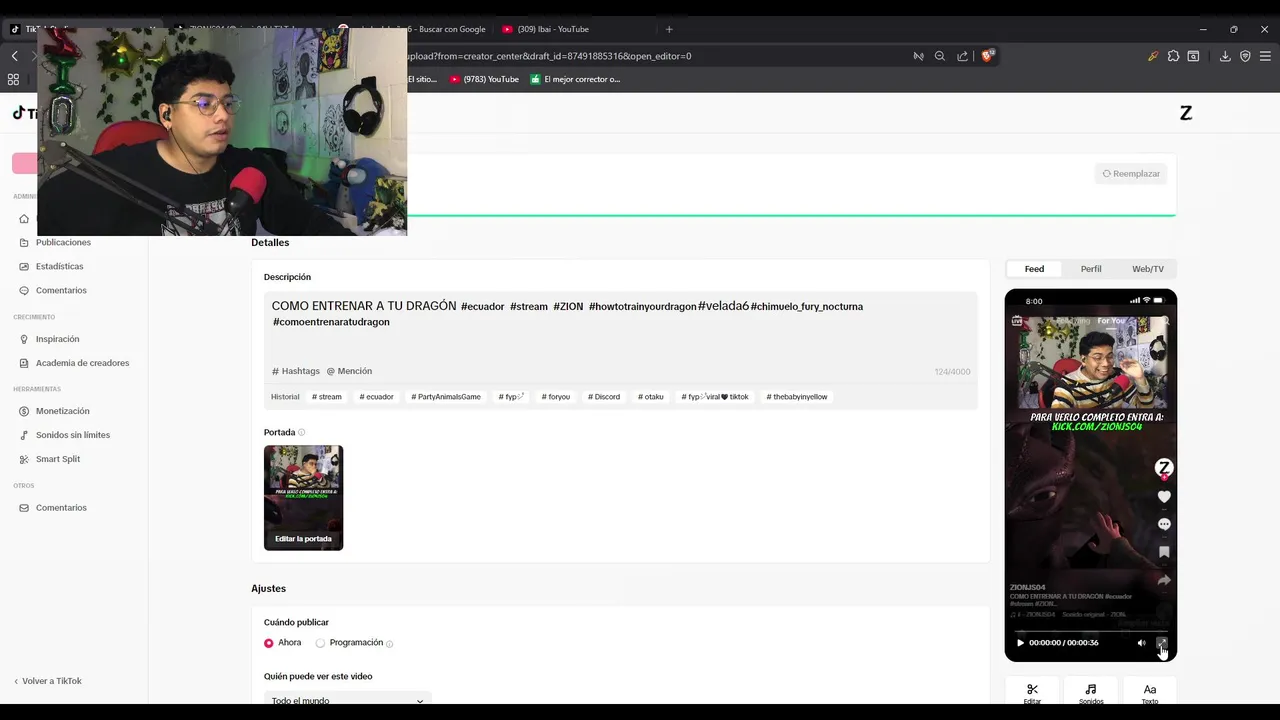1280x720 pixels.
Task: Click Volver a TikTok link
Action: tap(48, 681)
